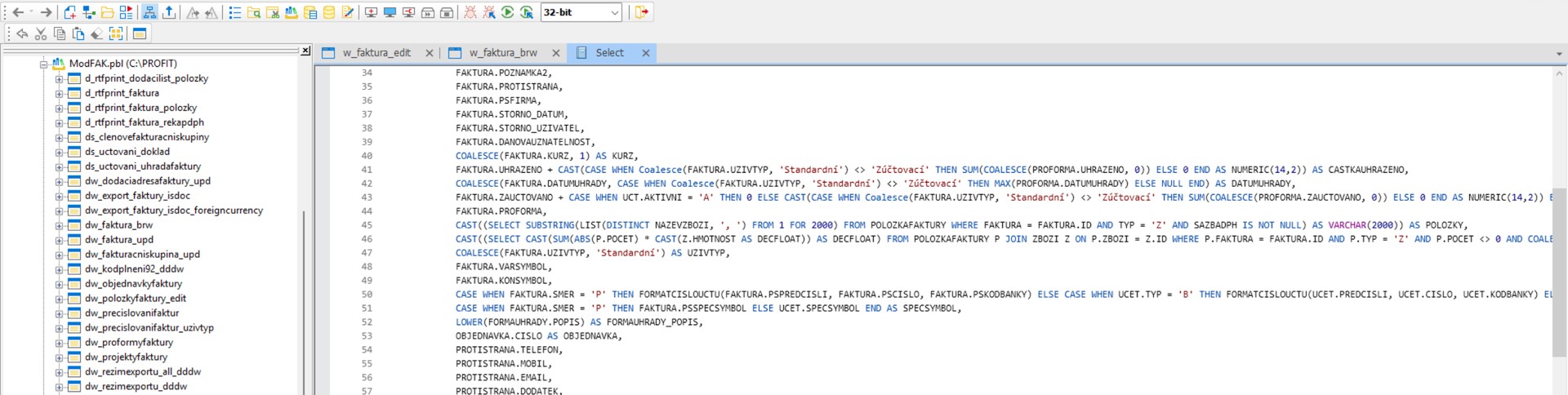This screenshot has height=395, width=1568.
Task: Open file via yellow folder icon
Action: pyautogui.click(x=108, y=12)
